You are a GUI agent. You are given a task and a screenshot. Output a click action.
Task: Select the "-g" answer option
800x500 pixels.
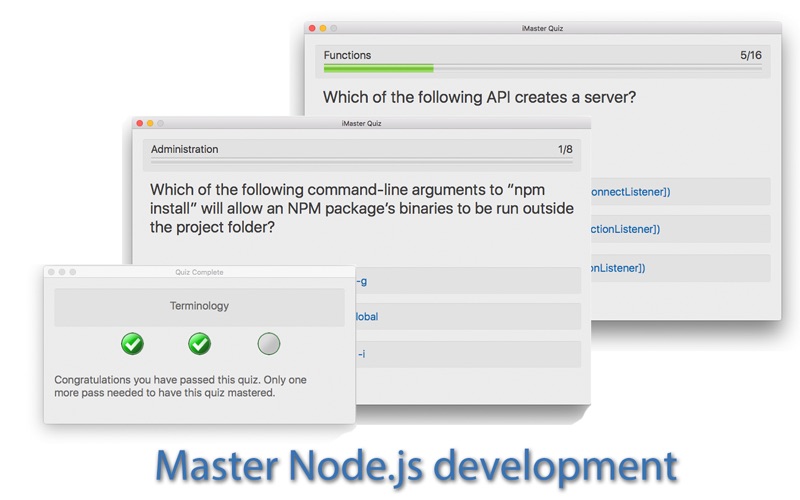468,281
